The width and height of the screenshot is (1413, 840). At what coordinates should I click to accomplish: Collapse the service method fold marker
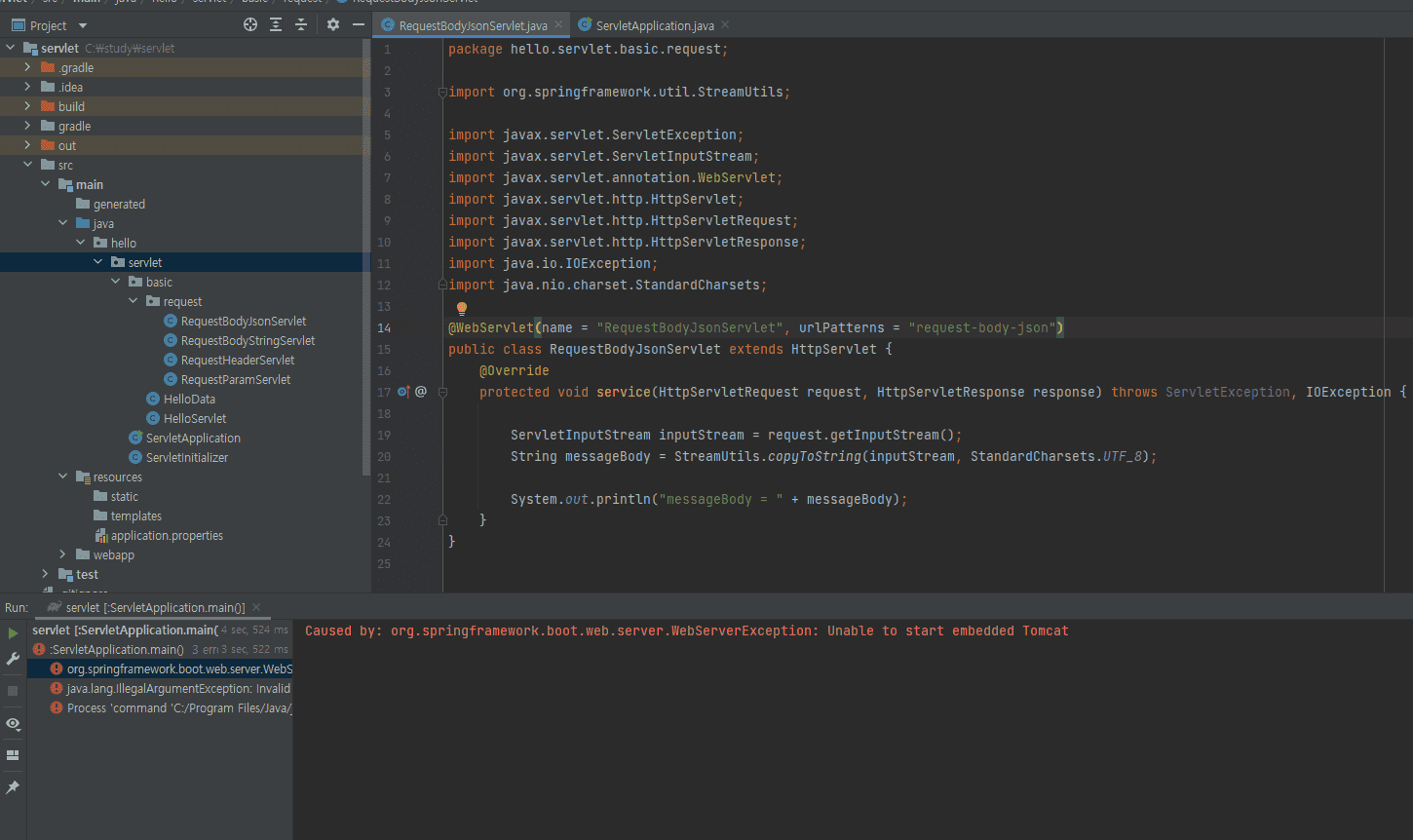point(442,392)
